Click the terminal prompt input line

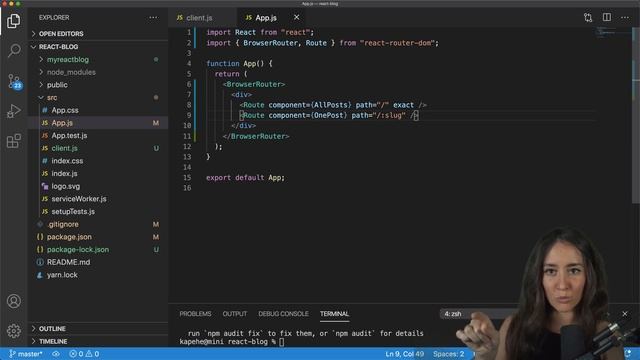pos(232,342)
